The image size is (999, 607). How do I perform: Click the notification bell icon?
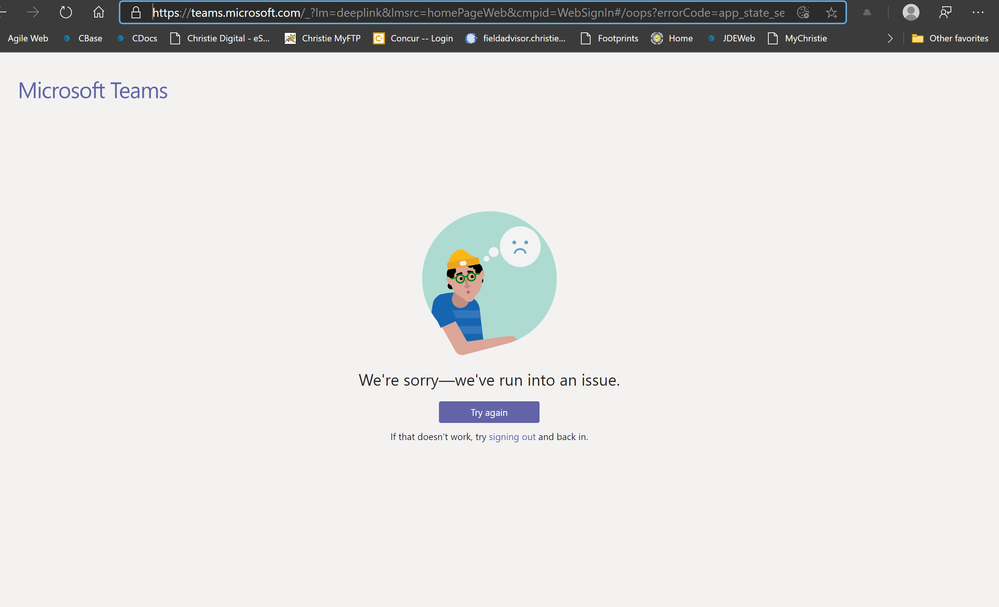coord(867,12)
